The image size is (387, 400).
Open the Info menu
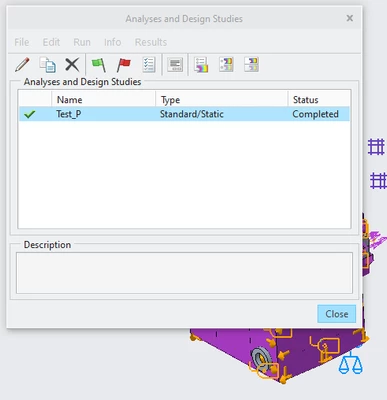click(112, 42)
